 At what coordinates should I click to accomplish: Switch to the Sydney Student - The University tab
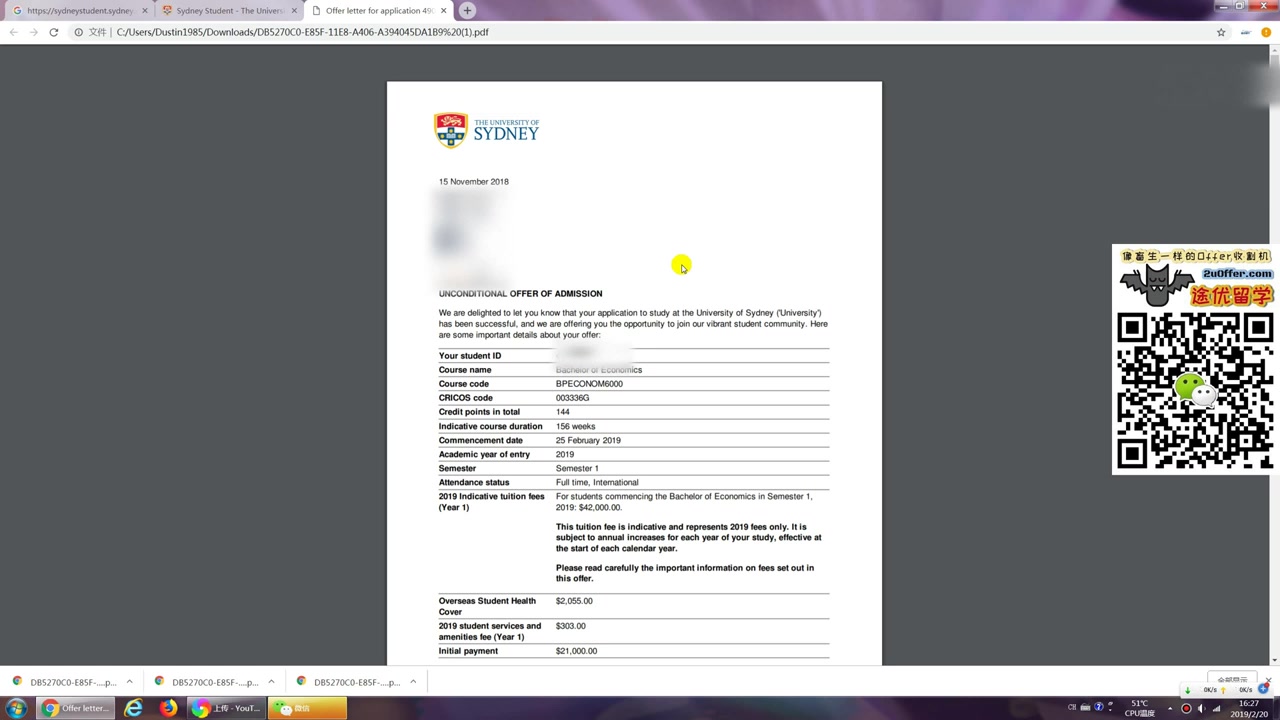point(229,11)
